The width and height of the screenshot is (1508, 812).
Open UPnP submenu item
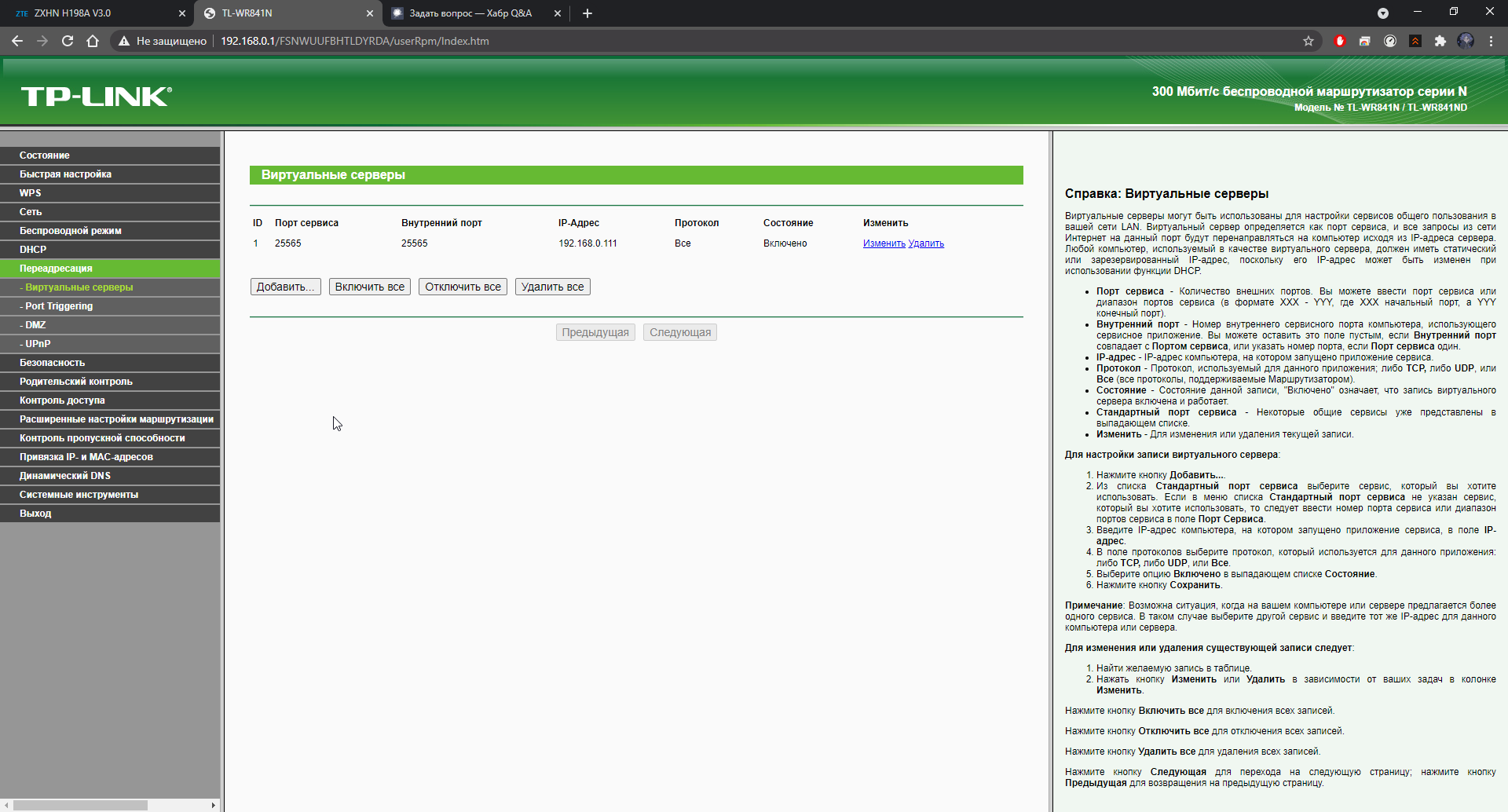pos(110,344)
